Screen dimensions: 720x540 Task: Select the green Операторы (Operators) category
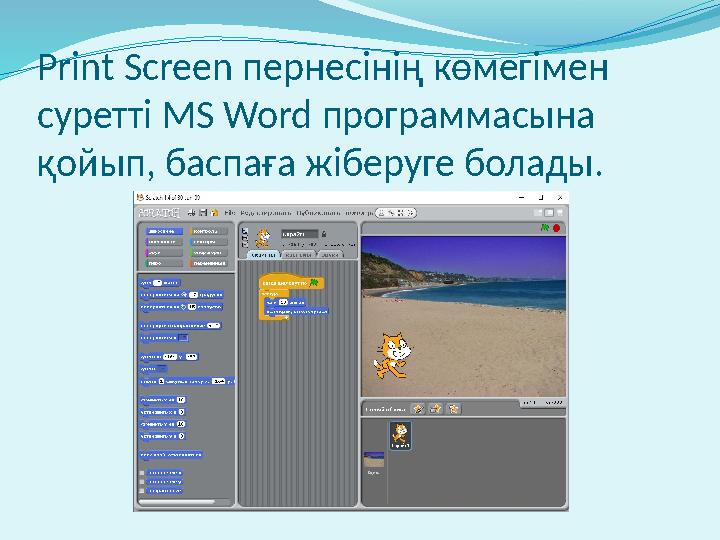208,253
